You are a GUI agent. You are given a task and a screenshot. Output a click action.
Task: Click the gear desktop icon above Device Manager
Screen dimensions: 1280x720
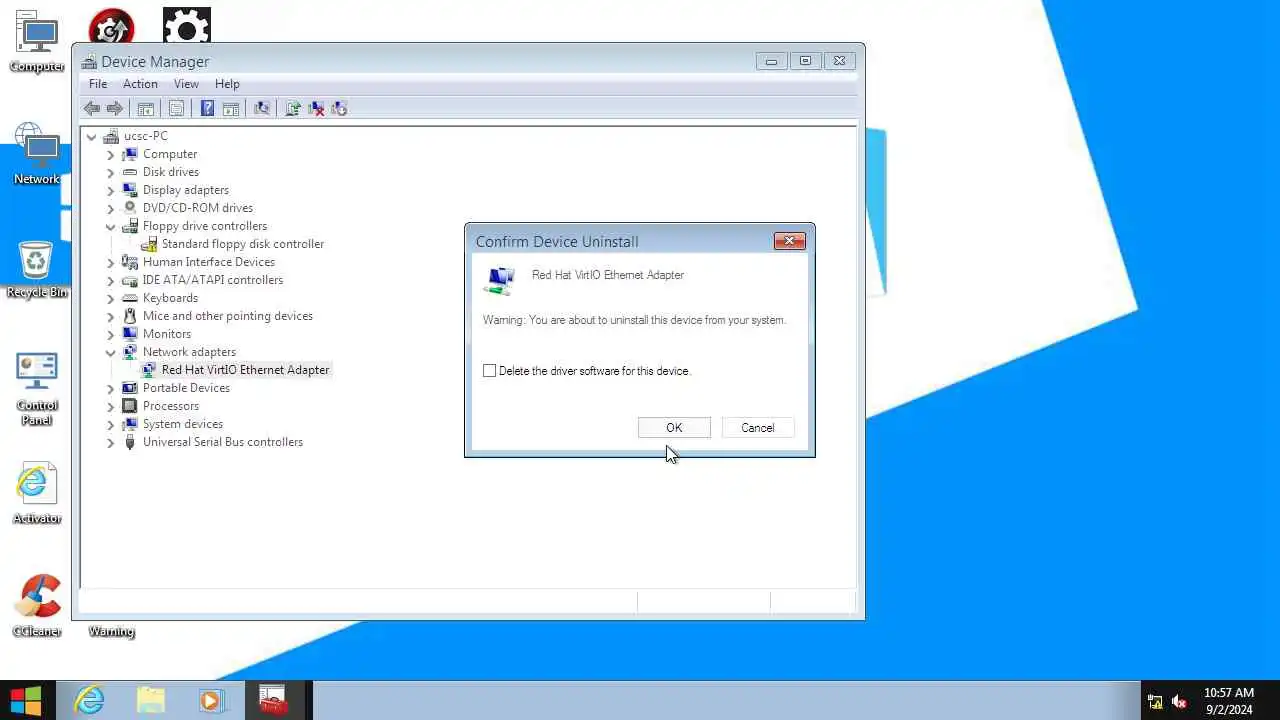point(187,26)
